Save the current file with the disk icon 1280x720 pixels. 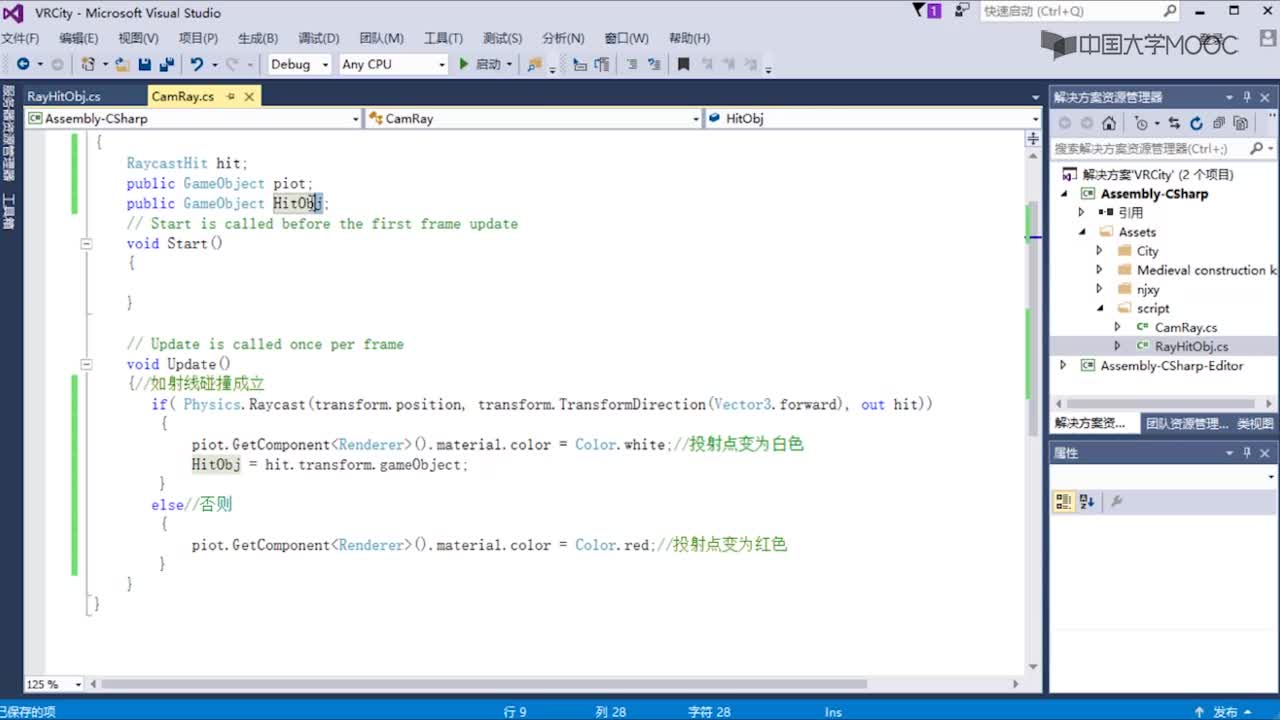(x=144, y=64)
